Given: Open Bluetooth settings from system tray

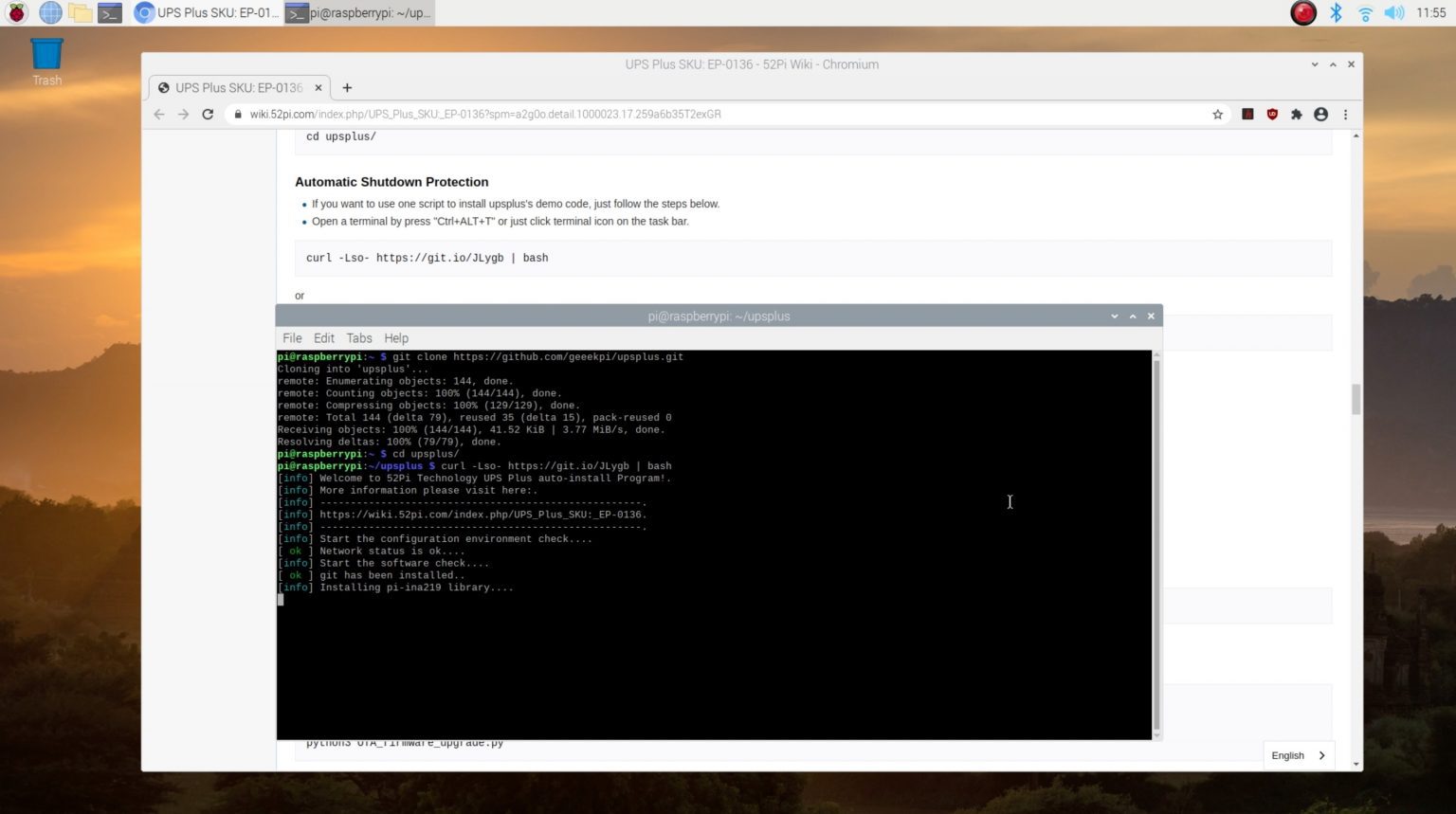Looking at the screenshot, I should 1337,12.
